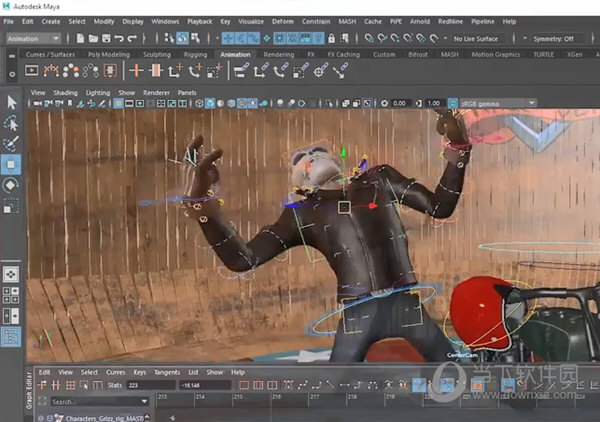600x422 pixels.
Task: Open the viewport Shading menu
Action: point(65,92)
